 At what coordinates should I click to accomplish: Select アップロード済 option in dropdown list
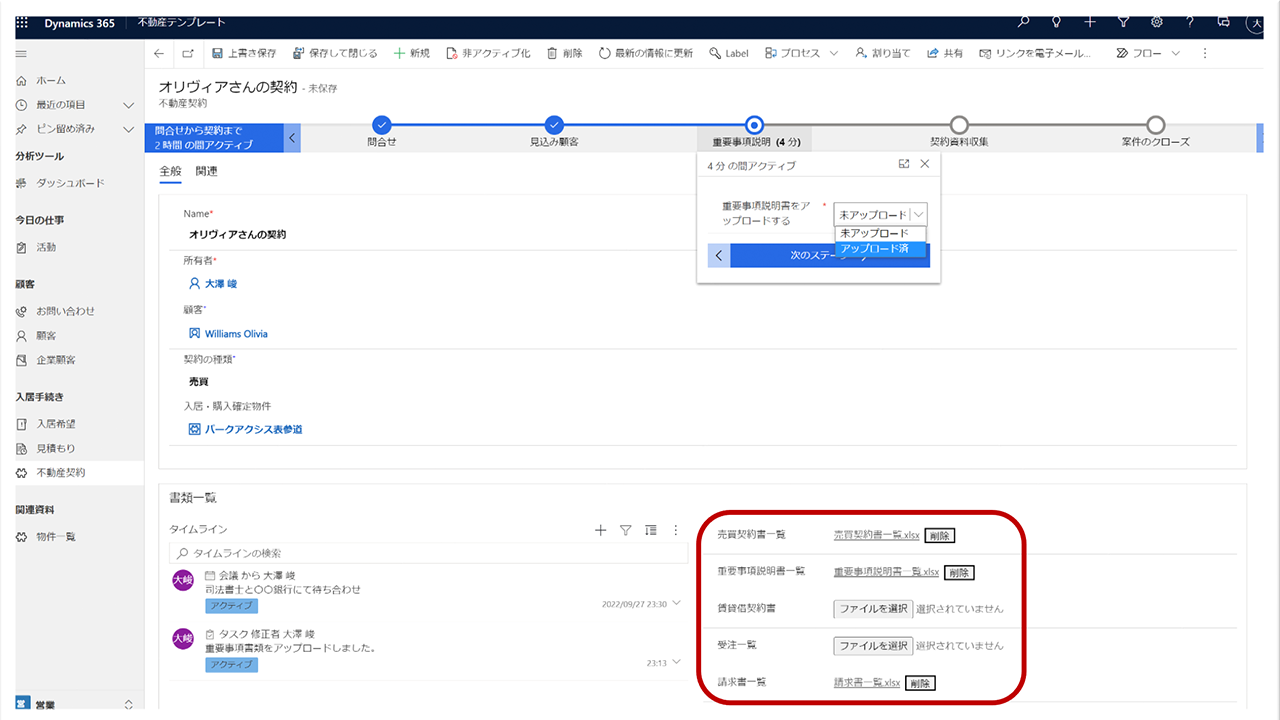pos(875,248)
